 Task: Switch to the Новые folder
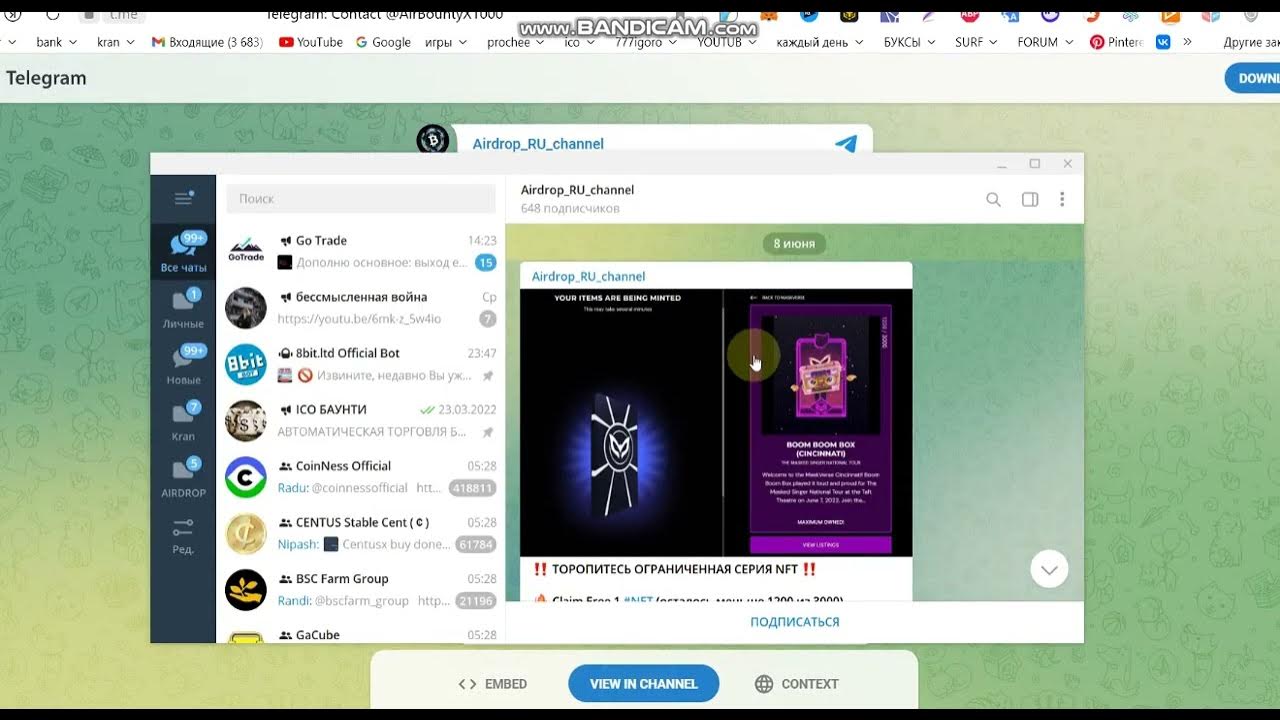click(x=183, y=364)
